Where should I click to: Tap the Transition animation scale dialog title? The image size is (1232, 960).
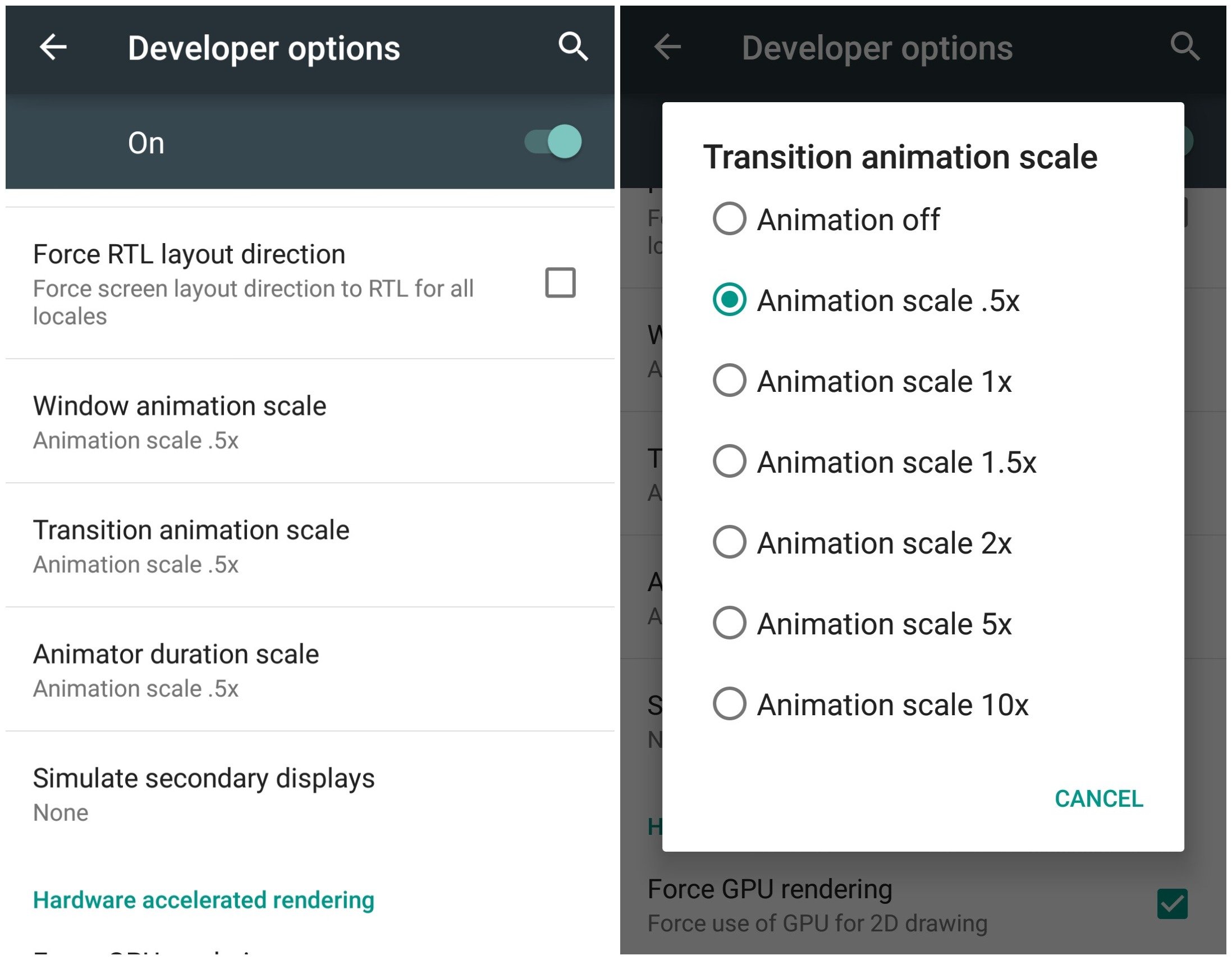[900, 157]
